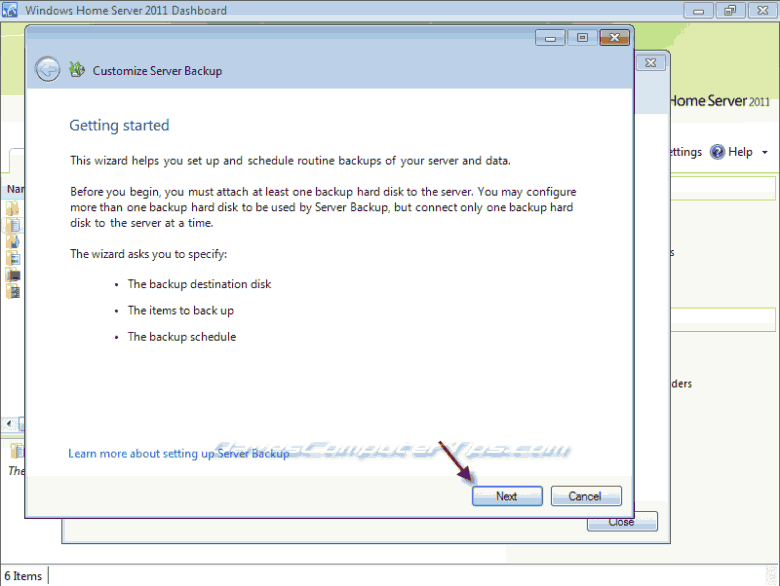Click the Name column header in the Dashboard list
This screenshot has height=586, width=780.
pyautogui.click(x=15, y=189)
